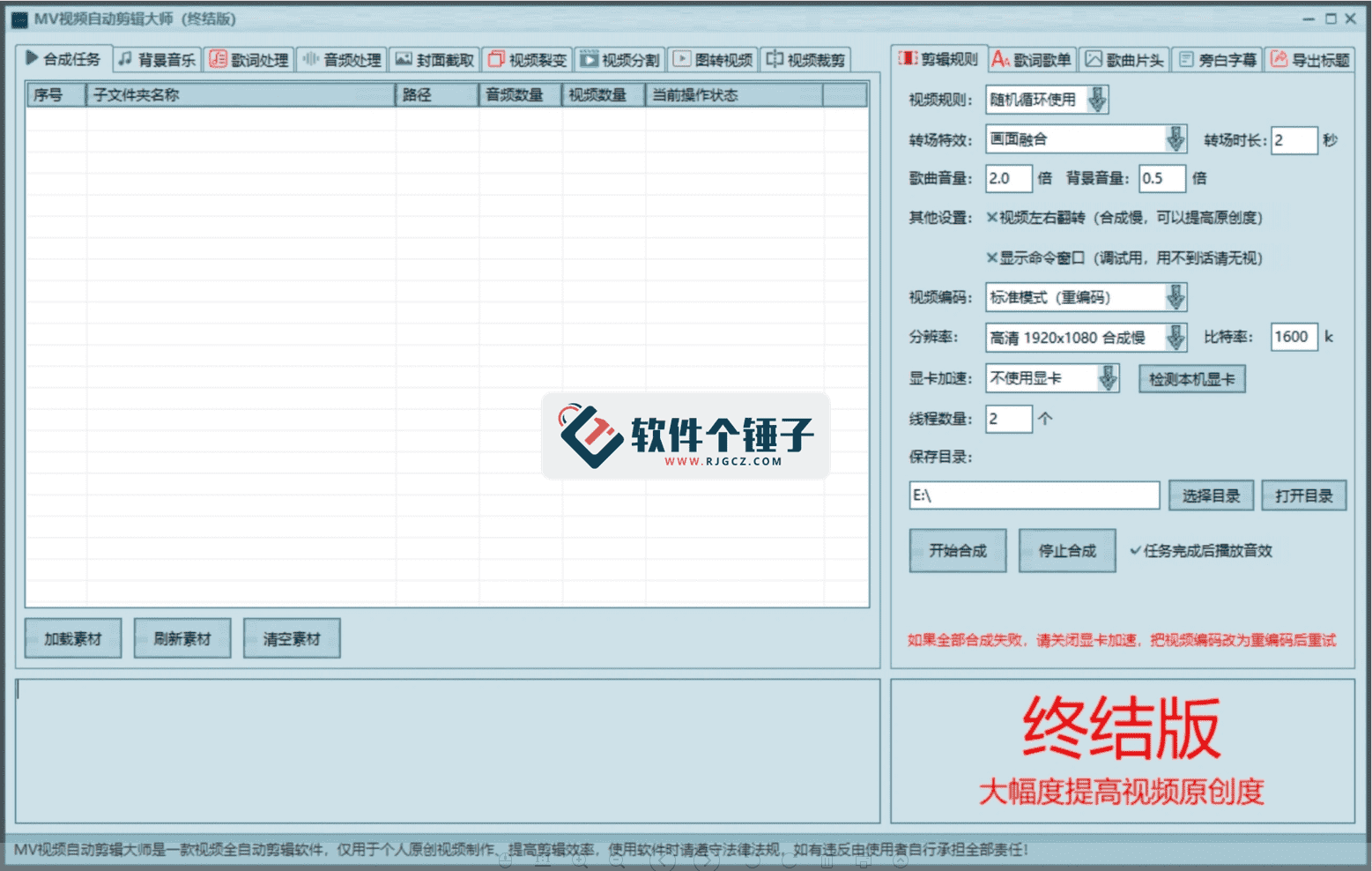Refresh materials with 刷新素材
1372x871 pixels.
182,638
